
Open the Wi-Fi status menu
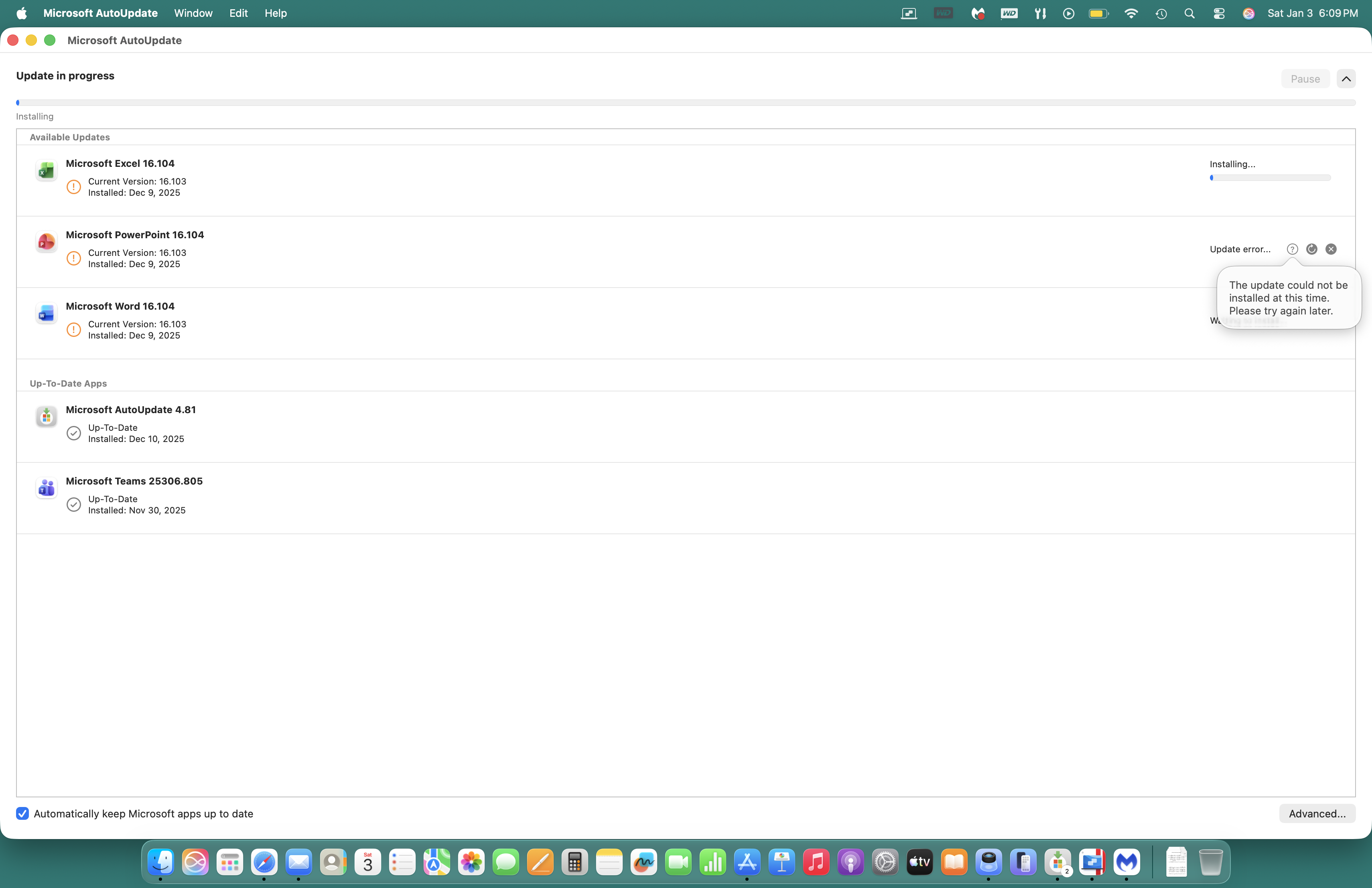(1130, 13)
